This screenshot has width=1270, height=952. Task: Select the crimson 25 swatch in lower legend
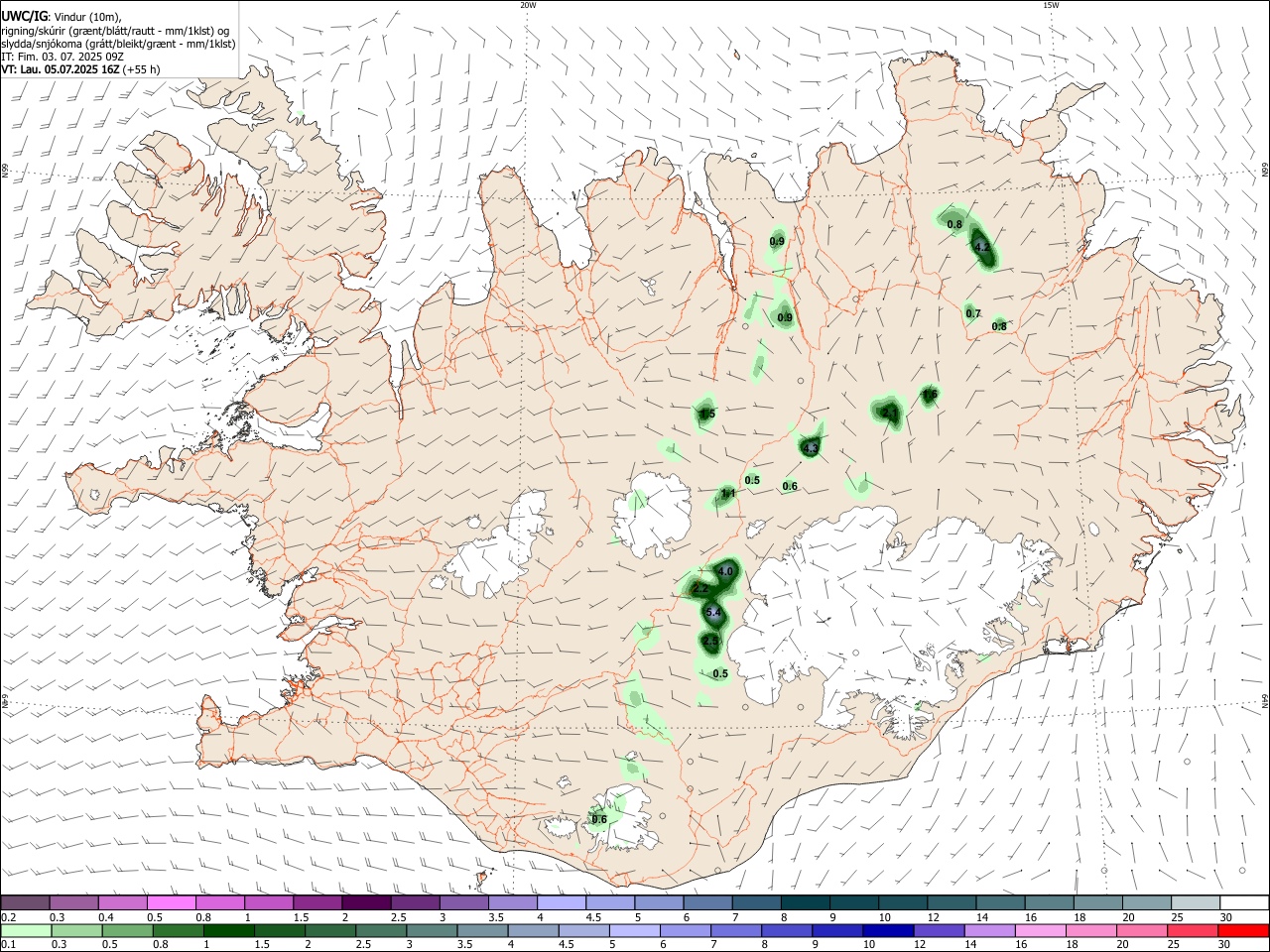(x=1195, y=930)
